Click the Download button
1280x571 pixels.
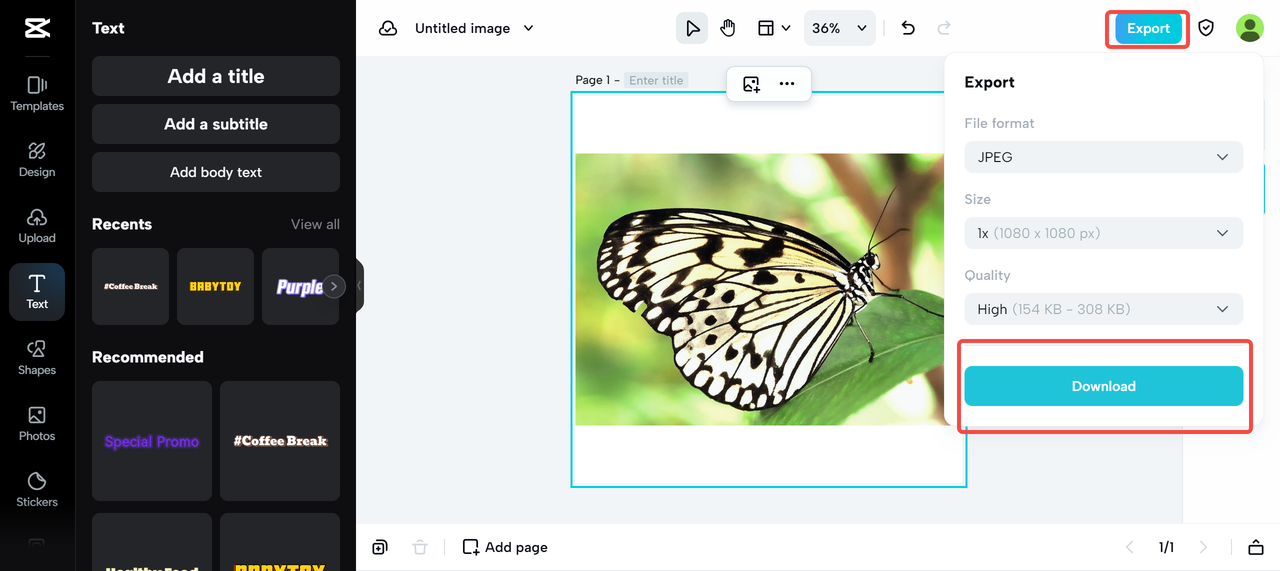tap(1104, 386)
